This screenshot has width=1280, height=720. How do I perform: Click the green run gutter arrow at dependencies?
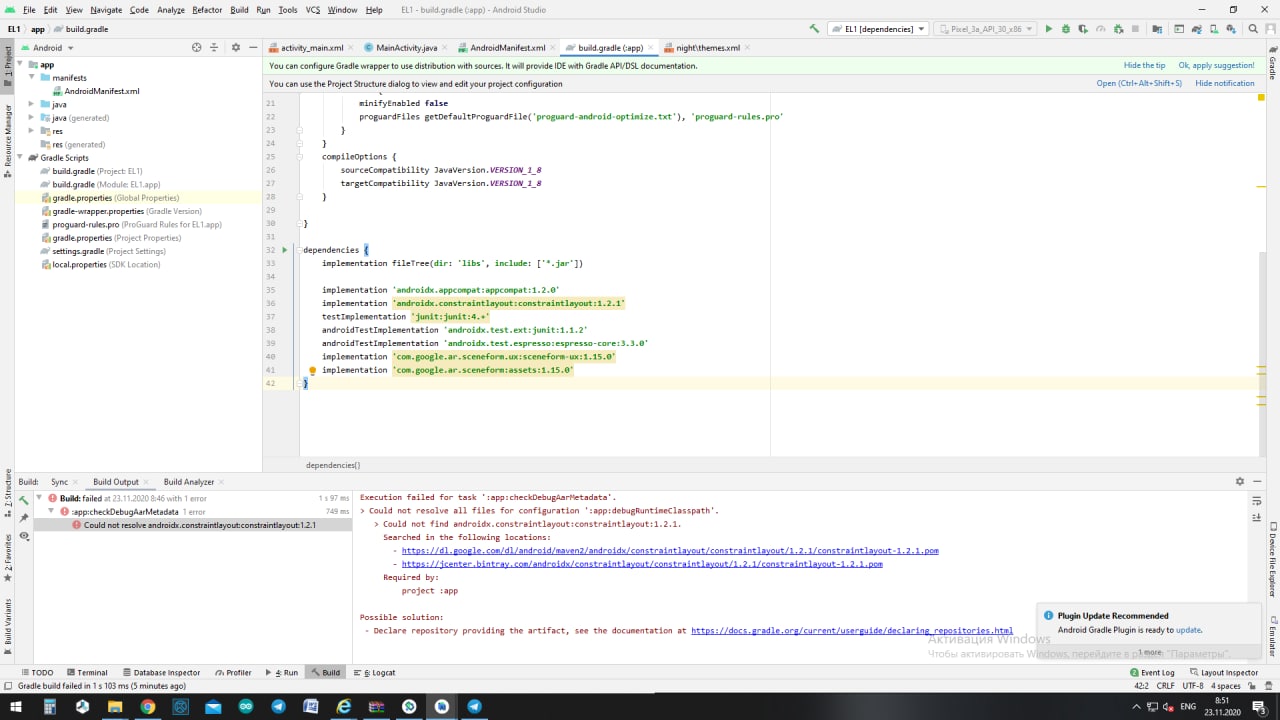(x=284, y=250)
